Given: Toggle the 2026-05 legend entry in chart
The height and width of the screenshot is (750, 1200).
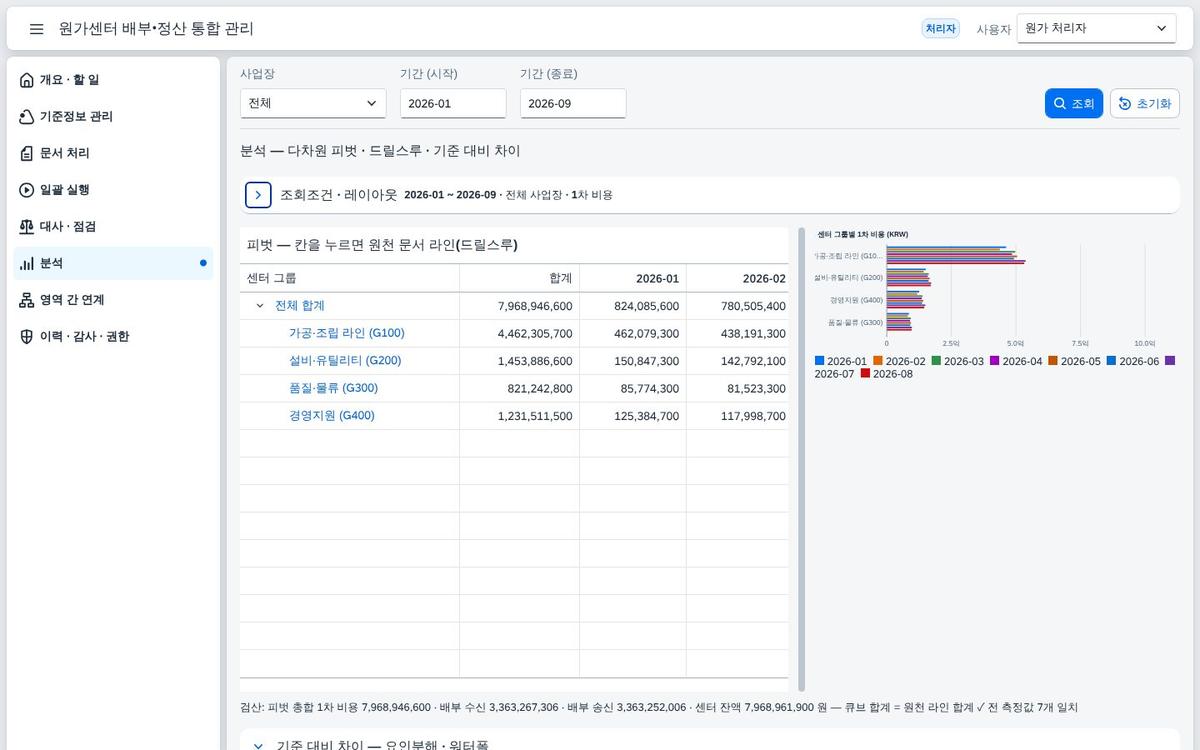Looking at the screenshot, I should pos(1074,361).
